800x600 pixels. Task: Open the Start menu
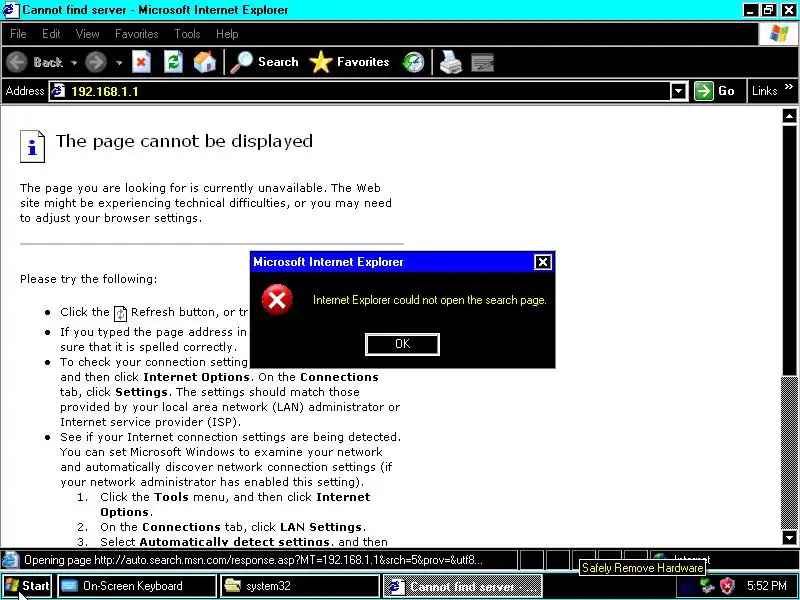27,586
